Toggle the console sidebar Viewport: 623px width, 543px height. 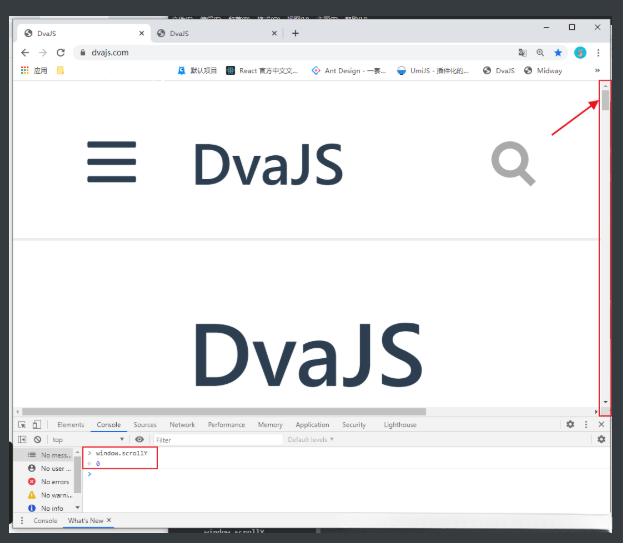click(22, 439)
